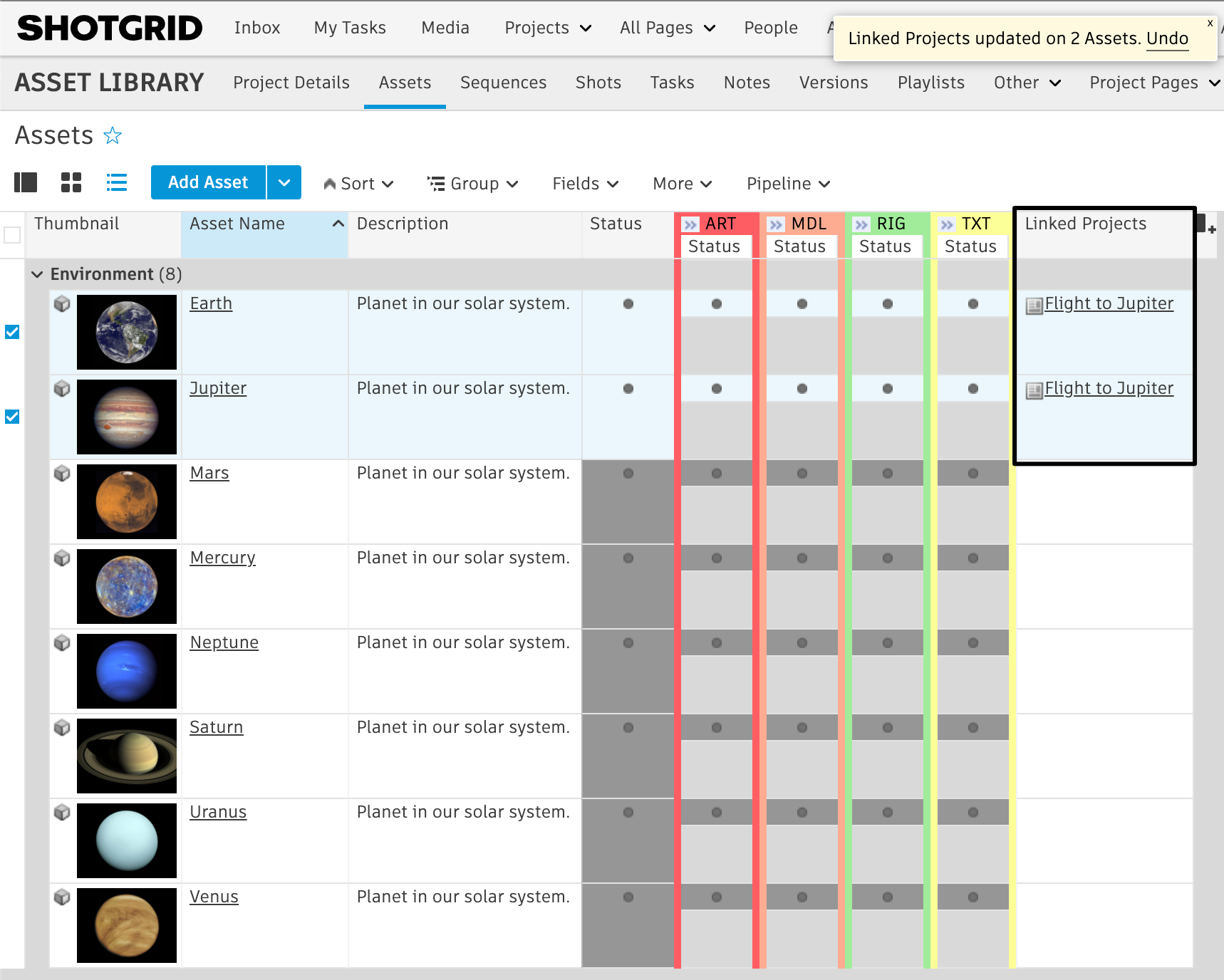Expand the ART pipeline step chevron

[690, 223]
